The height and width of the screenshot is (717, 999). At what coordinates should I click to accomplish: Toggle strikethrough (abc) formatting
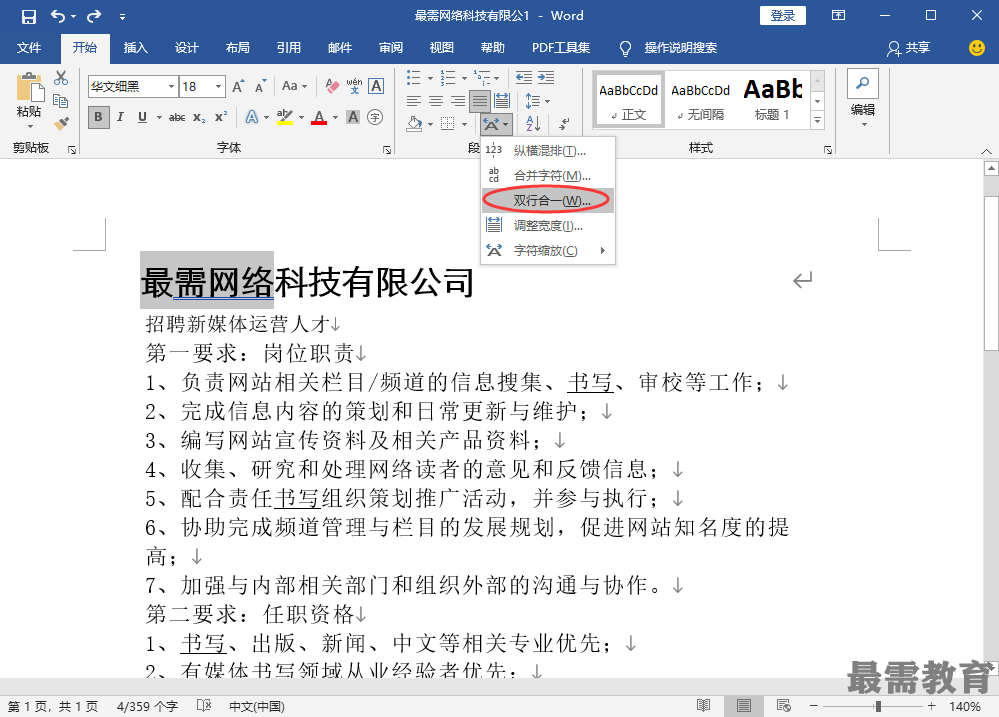pyautogui.click(x=177, y=117)
